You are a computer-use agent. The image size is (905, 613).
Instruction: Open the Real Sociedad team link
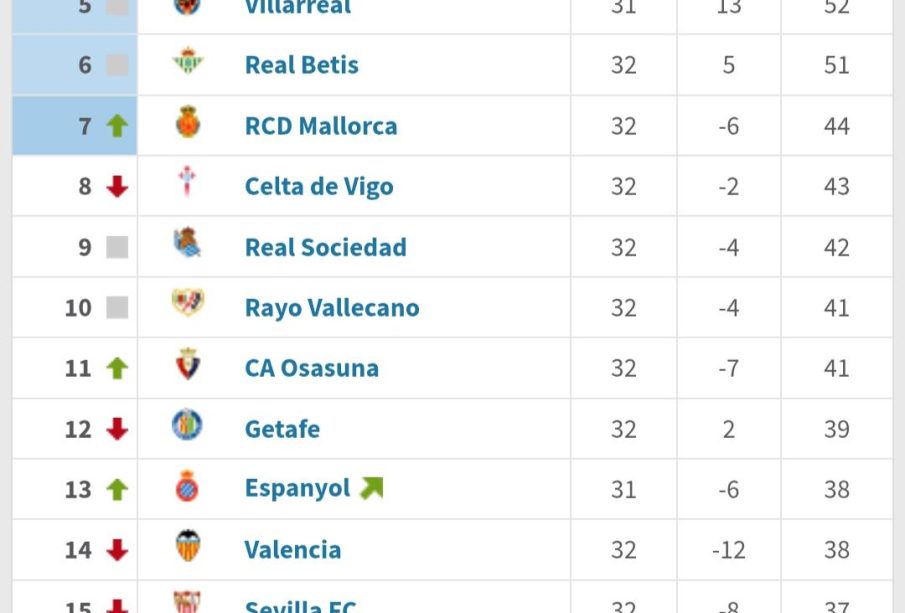point(325,247)
